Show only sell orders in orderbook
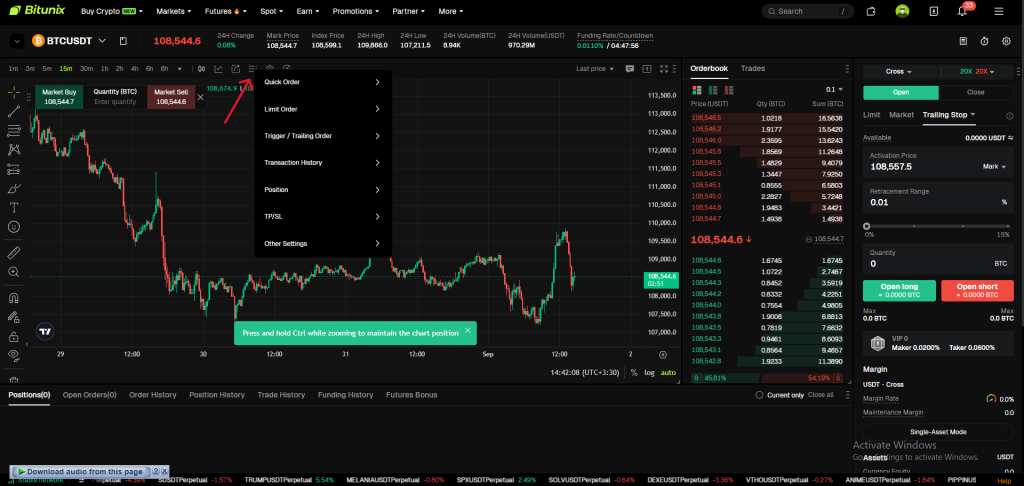1024x486 pixels. tap(731, 89)
